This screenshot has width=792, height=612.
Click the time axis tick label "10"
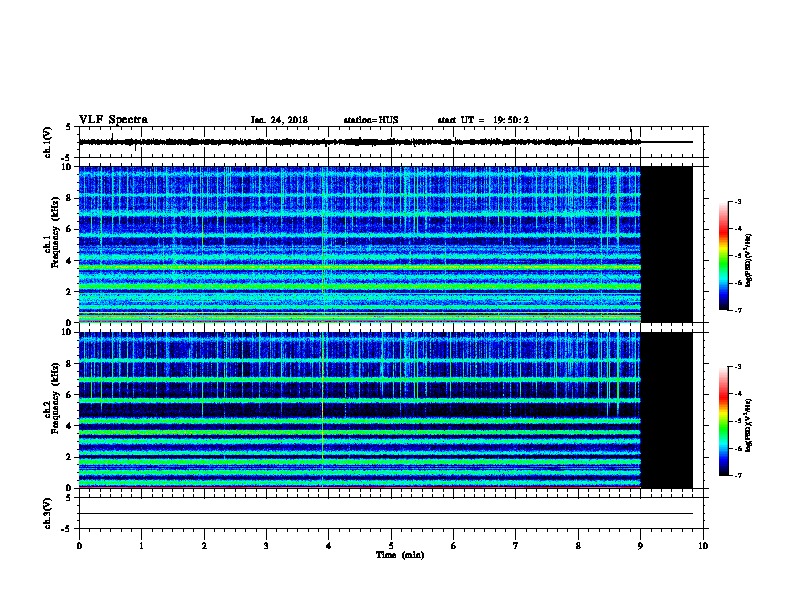click(x=703, y=546)
